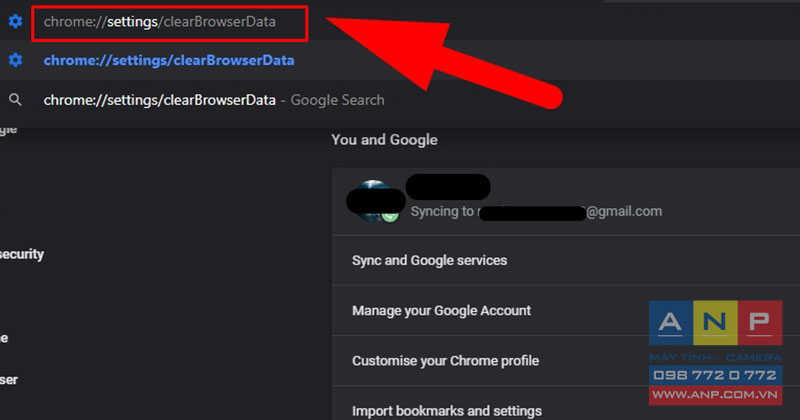
Task: Select the sidebar item ending in "gle"
Action: 9,130
